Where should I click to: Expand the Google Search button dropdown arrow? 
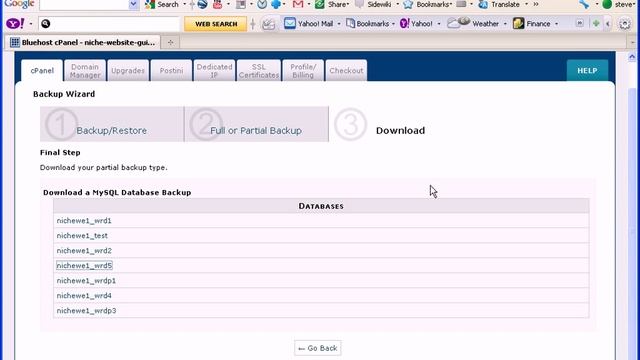(x=184, y=4)
